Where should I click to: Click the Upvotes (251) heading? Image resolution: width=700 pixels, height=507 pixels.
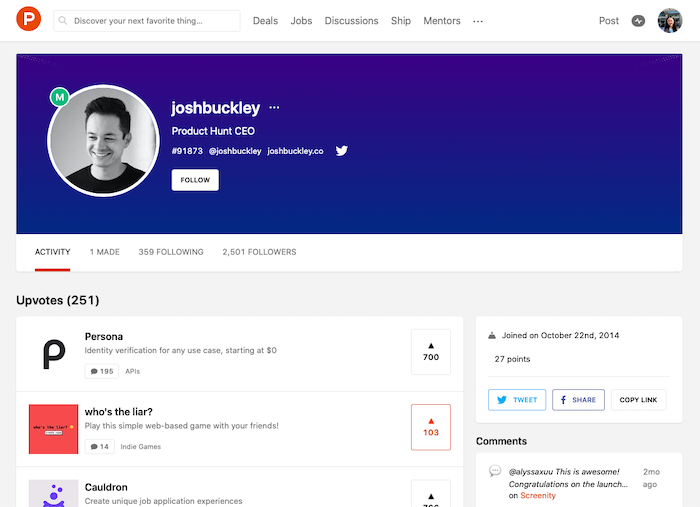(x=58, y=300)
